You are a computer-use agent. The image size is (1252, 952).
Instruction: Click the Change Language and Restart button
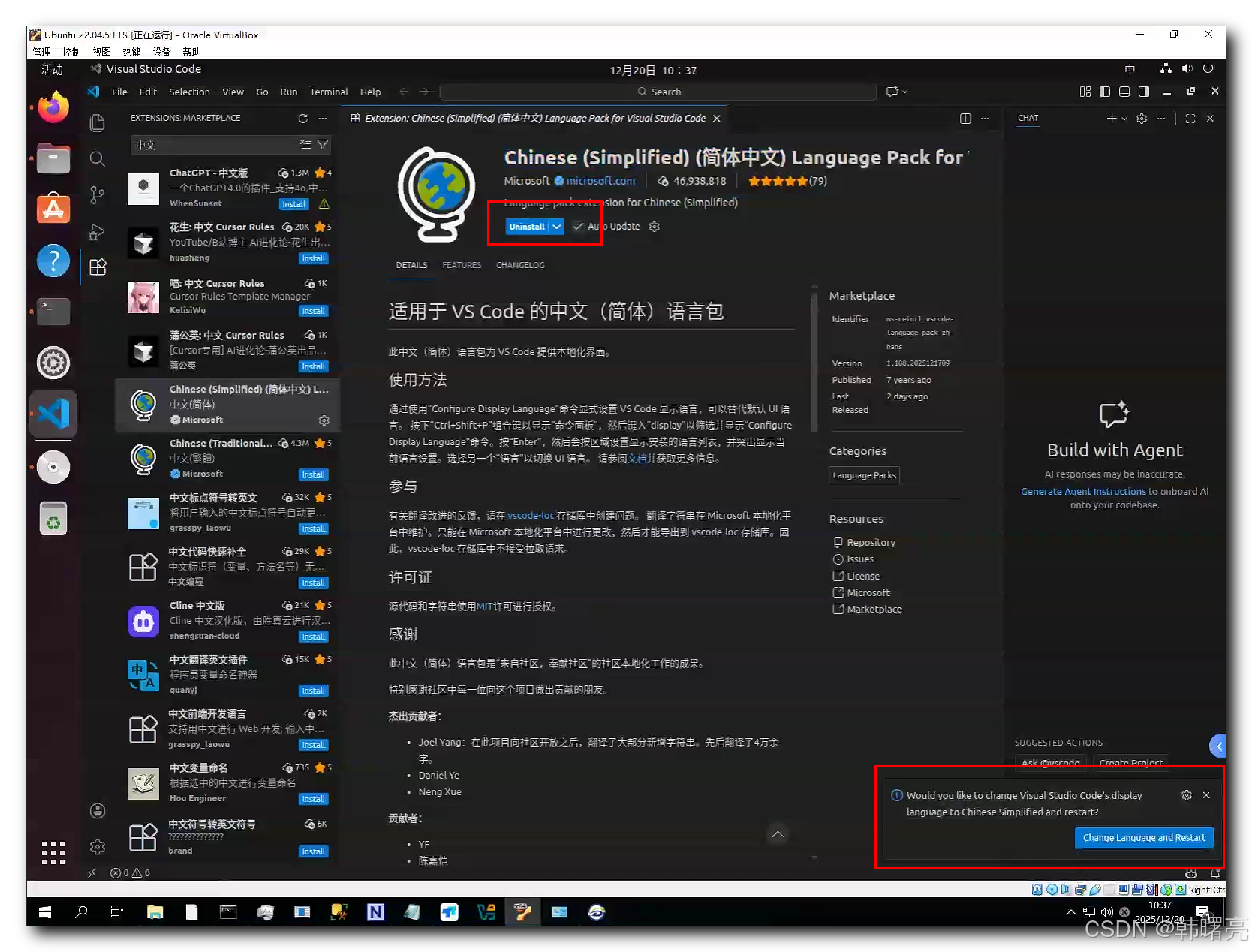click(1143, 837)
